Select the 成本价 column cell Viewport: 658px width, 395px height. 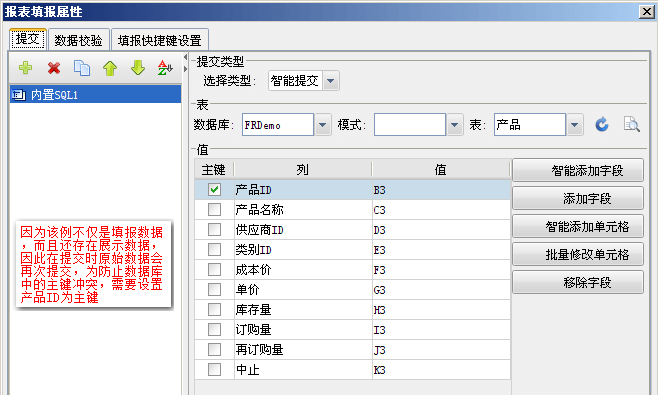pyautogui.click(x=303, y=269)
